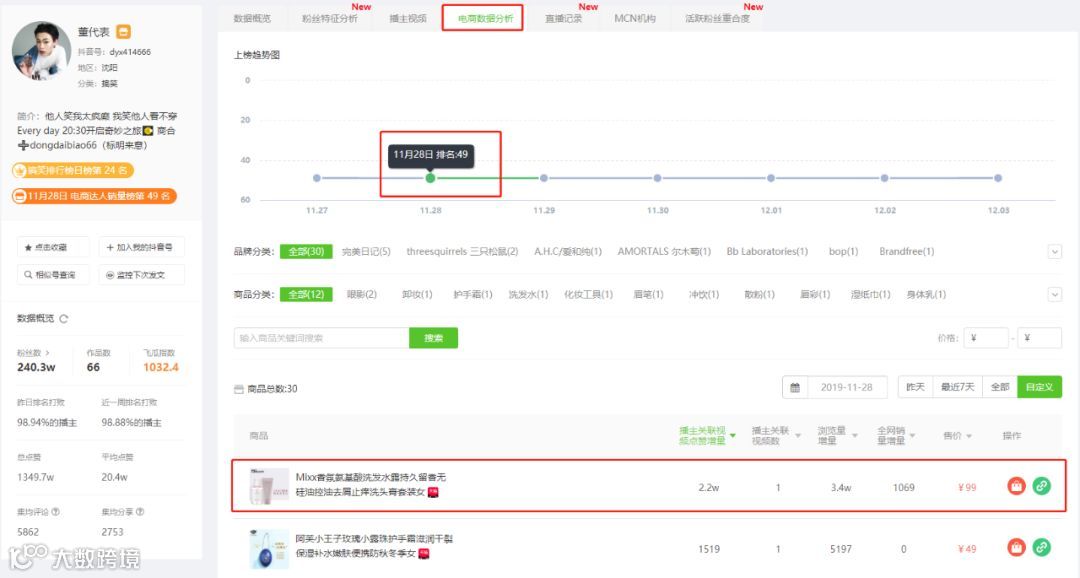This screenshot has width=1080, height=578.
Task: Click the green 11.28 data point on chart
Action: (x=430, y=178)
